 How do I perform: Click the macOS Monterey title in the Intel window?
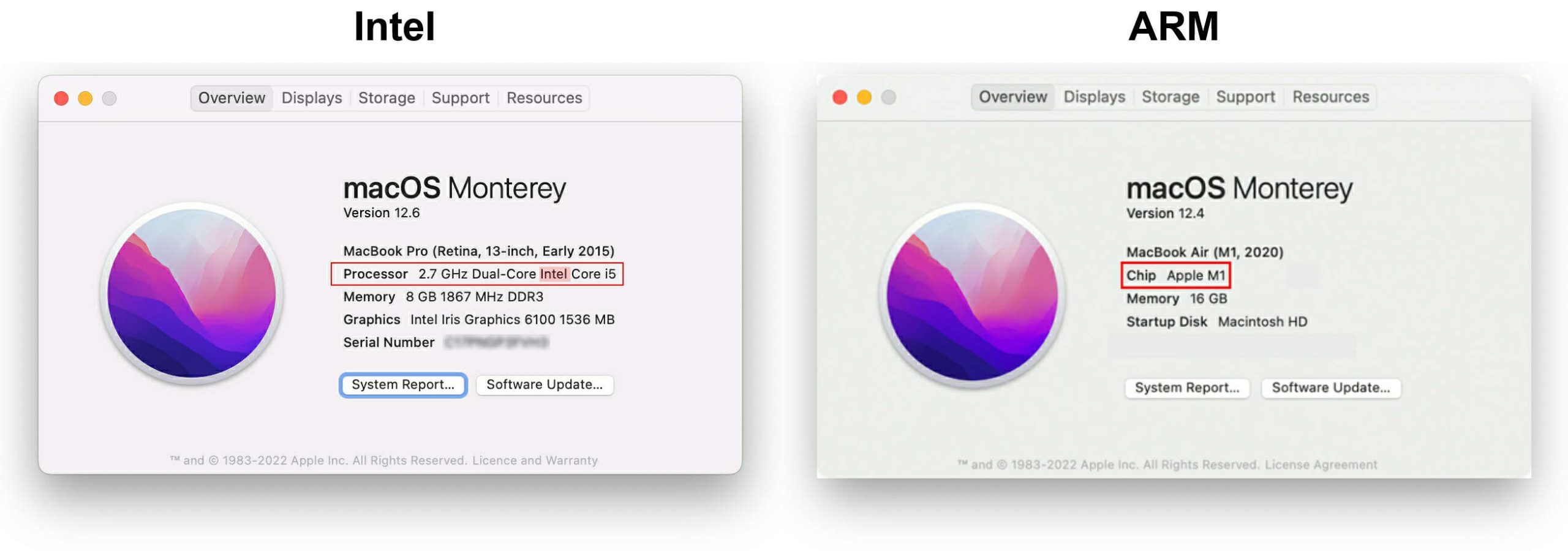454,188
